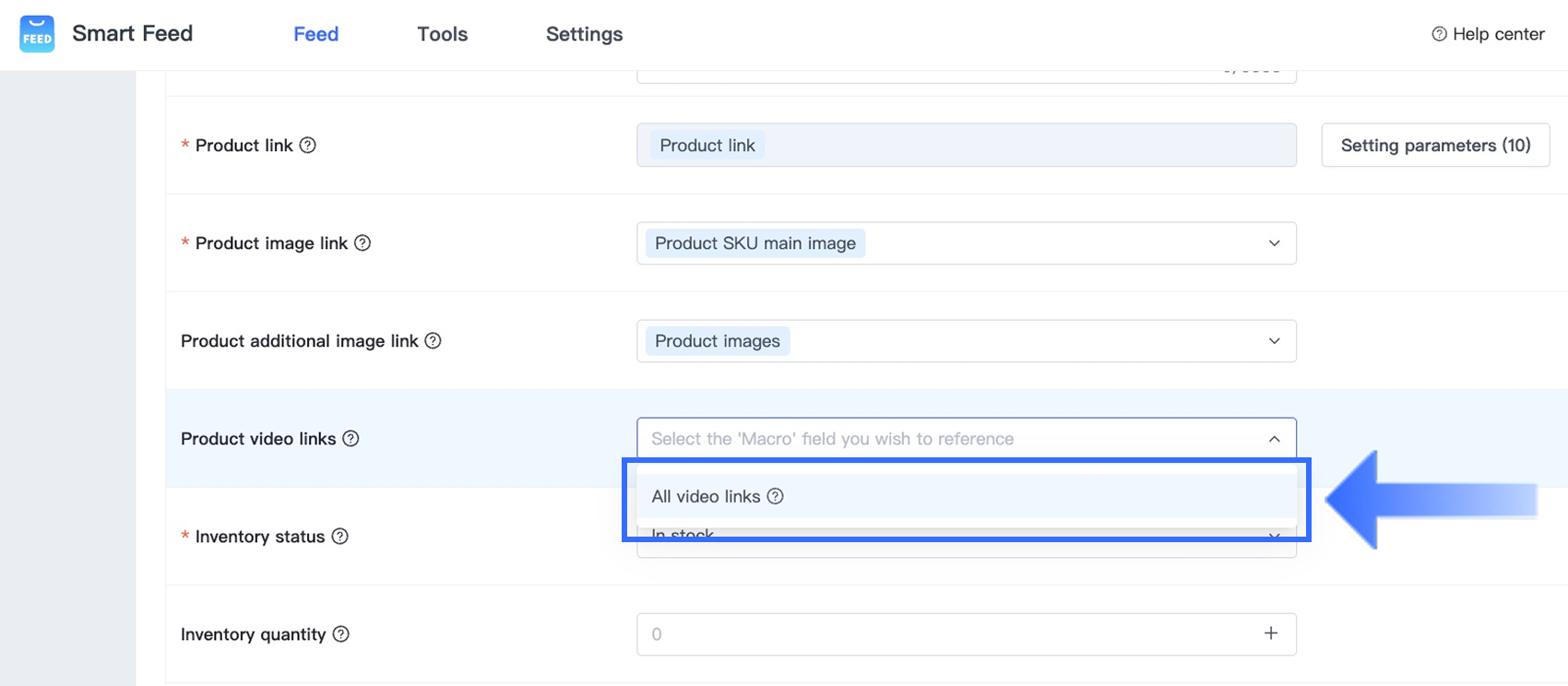1568x686 pixels.
Task: Open the Settings tab
Action: coord(584,34)
